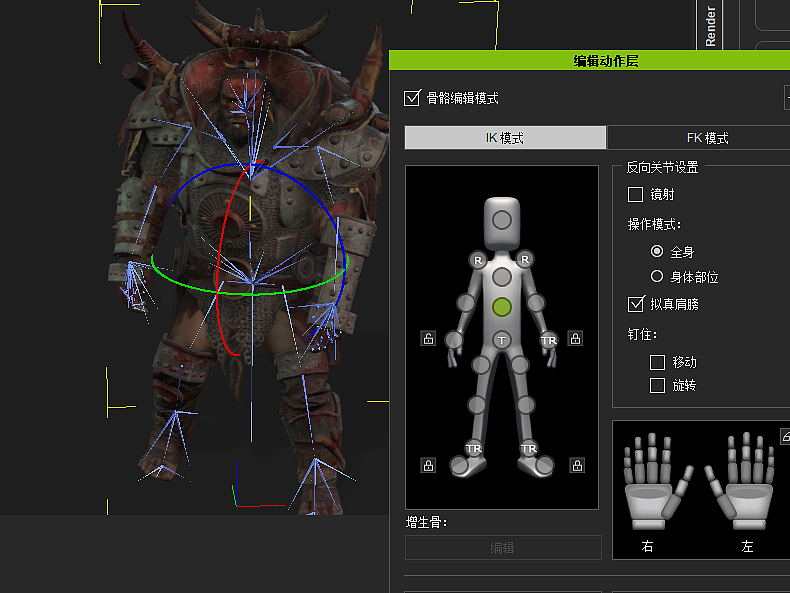
Task: Toggle the left foot lock icon
Action: [577, 465]
